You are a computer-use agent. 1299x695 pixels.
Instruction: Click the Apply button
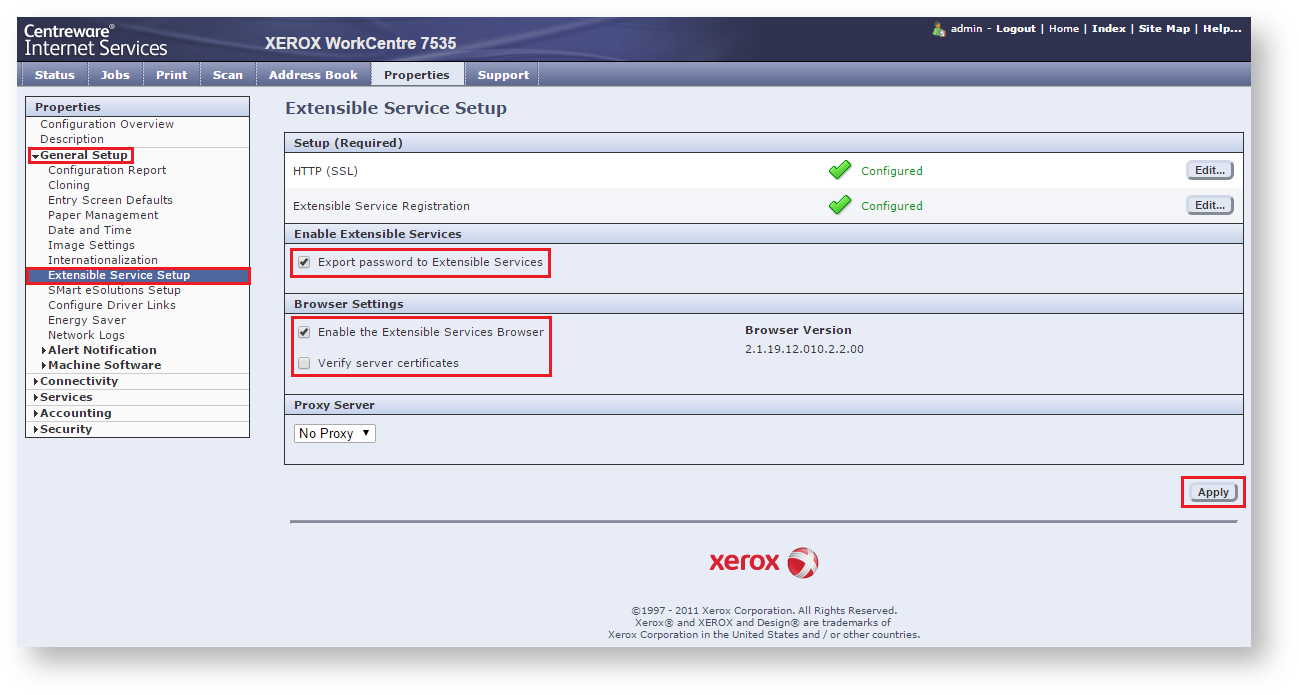click(1213, 492)
